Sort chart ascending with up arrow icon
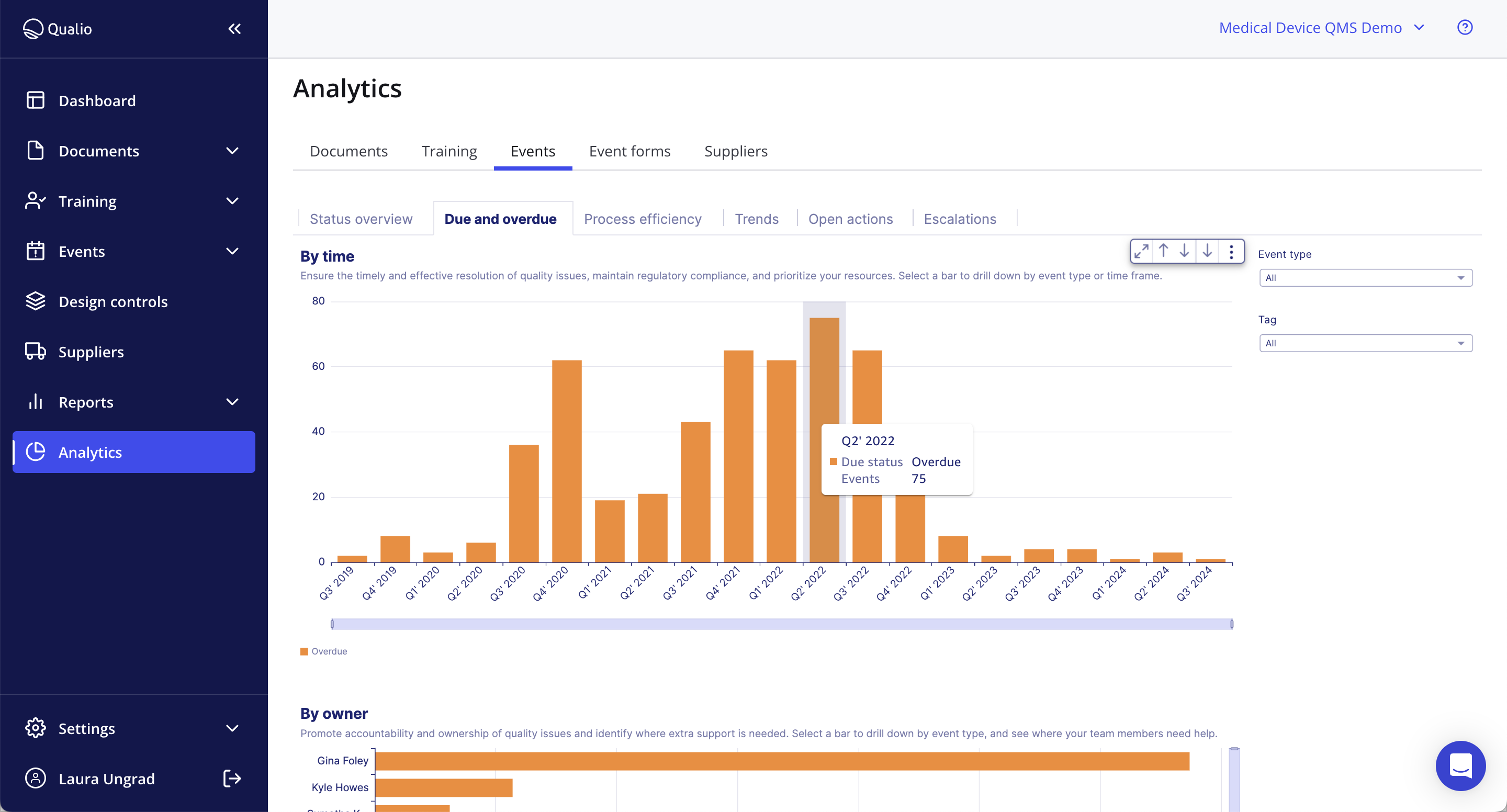 coord(1164,251)
